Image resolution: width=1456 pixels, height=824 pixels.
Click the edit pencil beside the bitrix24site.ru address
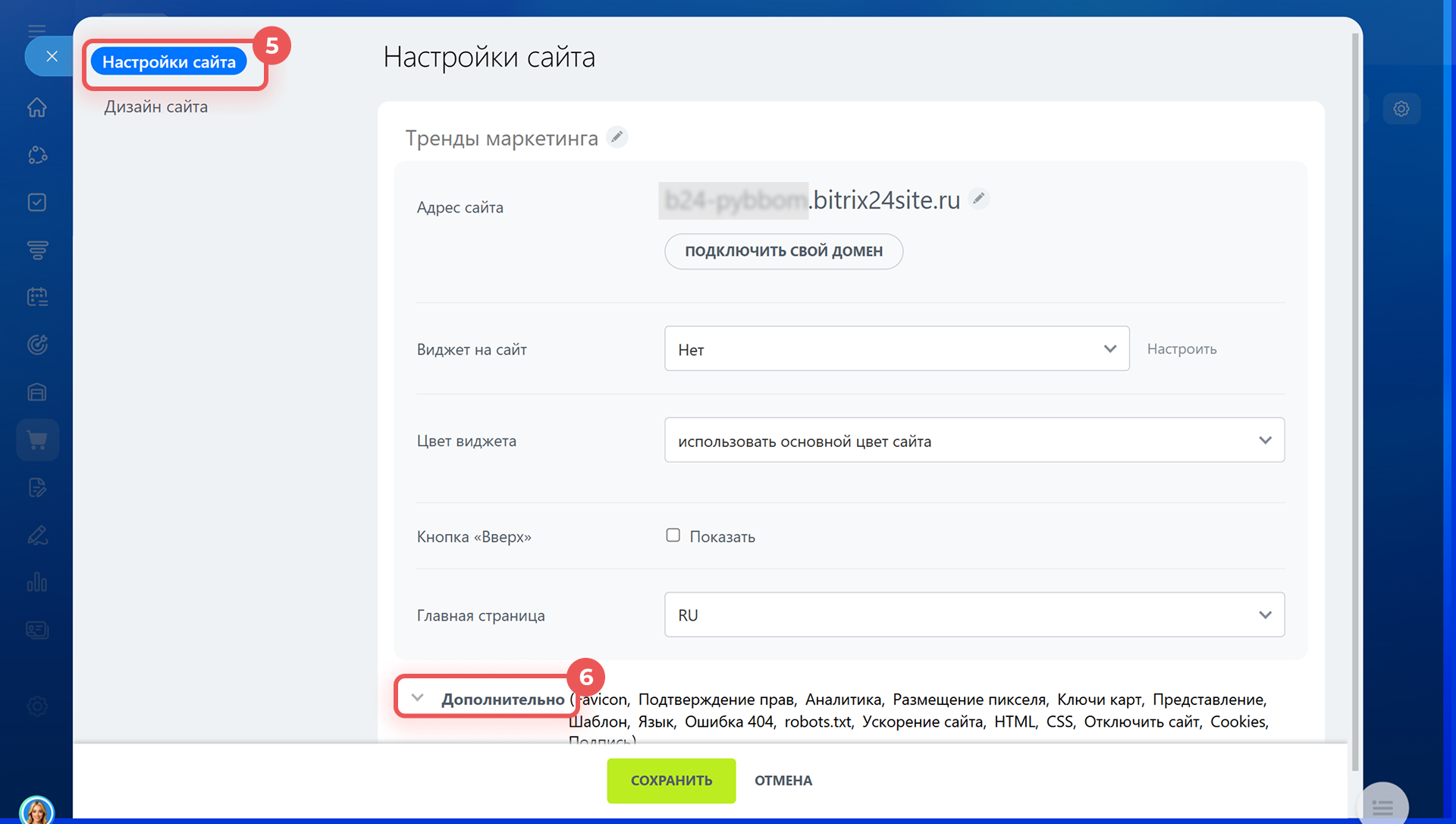point(979,199)
